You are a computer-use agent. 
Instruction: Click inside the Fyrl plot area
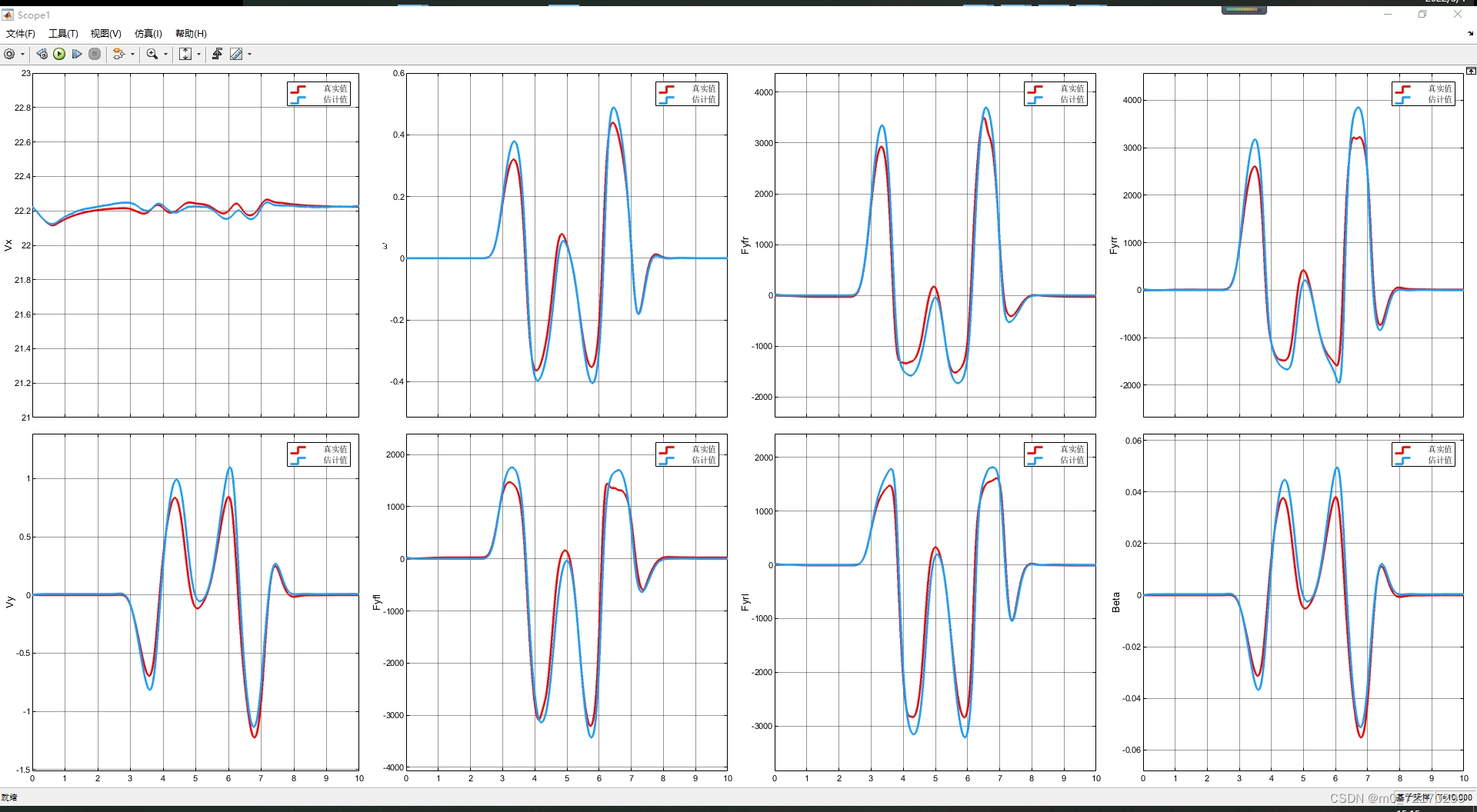tap(935, 602)
